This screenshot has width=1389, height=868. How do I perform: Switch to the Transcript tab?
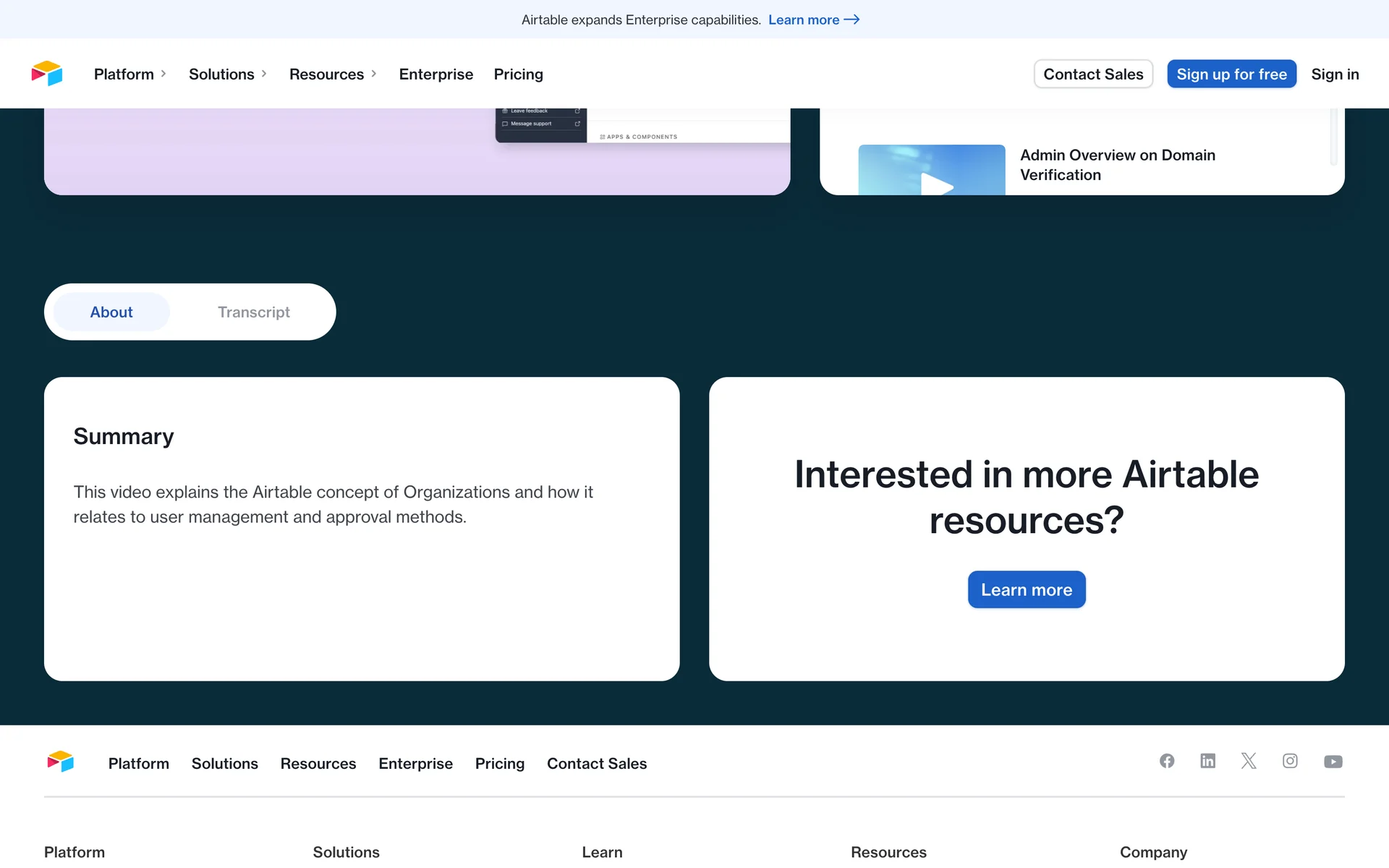pos(253,312)
